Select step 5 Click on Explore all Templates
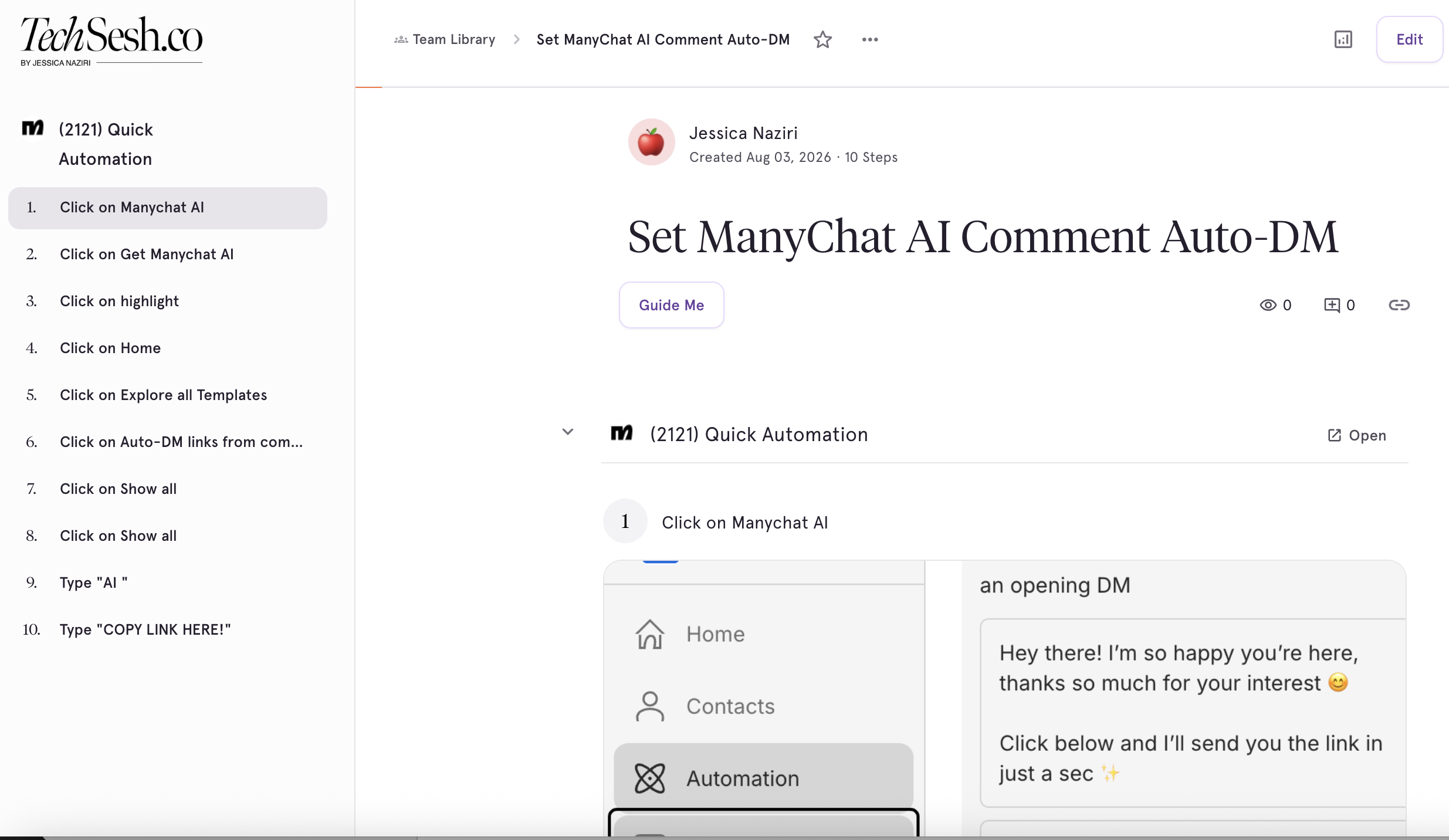Image resolution: width=1449 pixels, height=840 pixels. (168, 395)
